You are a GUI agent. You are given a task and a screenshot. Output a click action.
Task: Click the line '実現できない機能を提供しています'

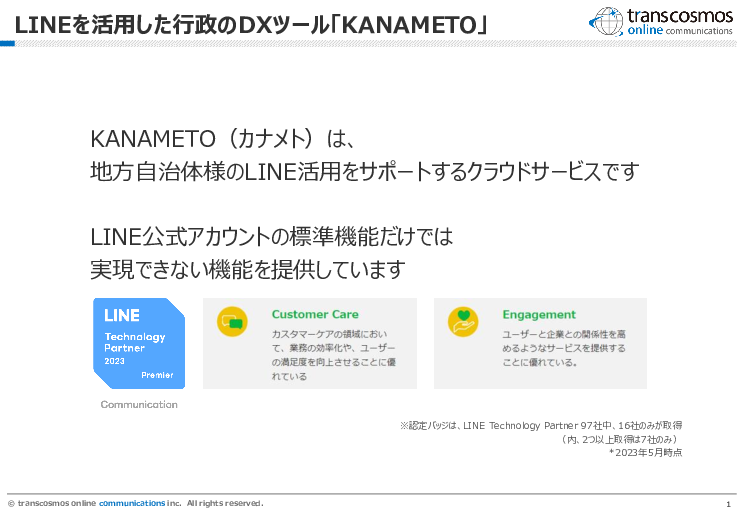[x=248, y=269]
